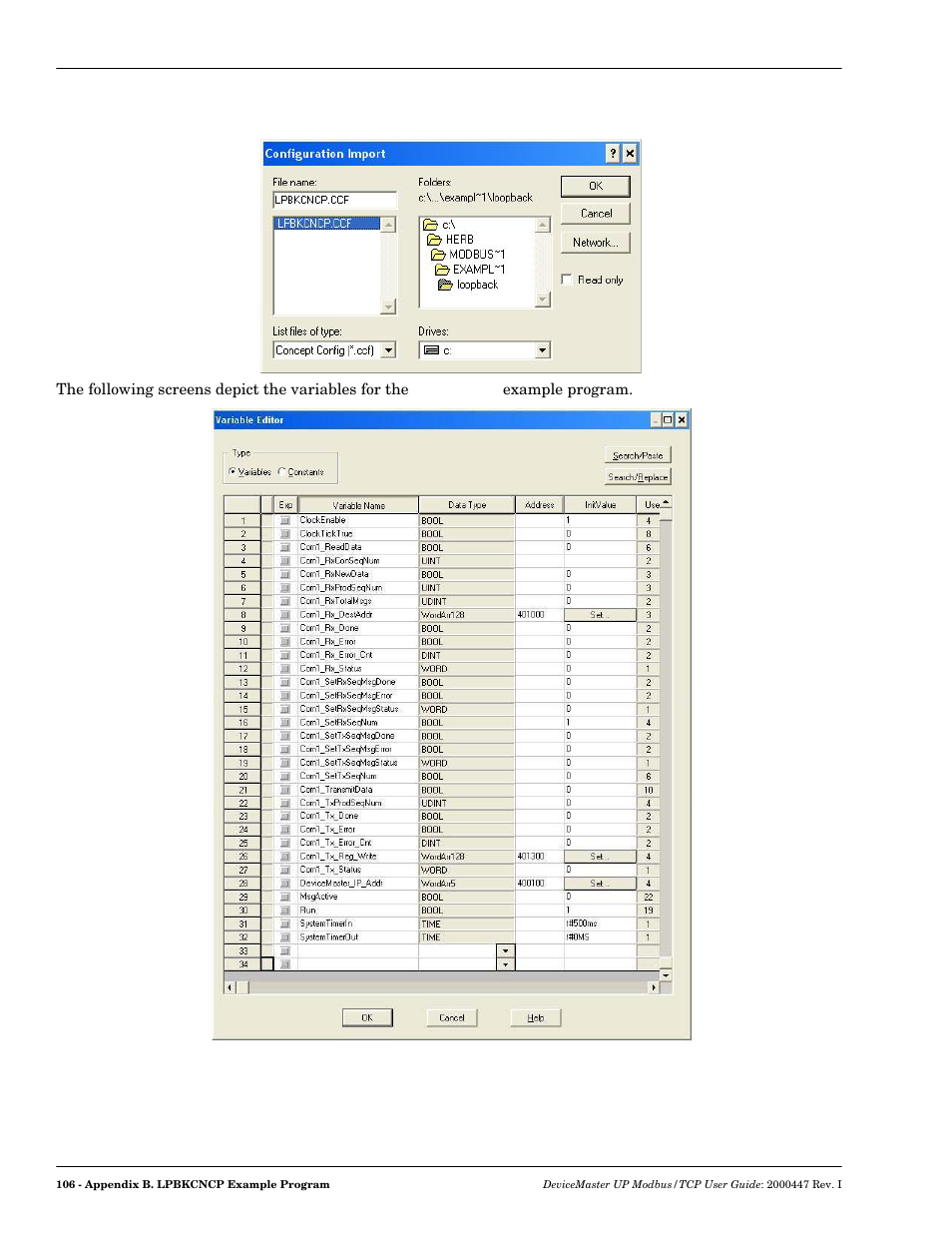Click the Folders list down scroll arrow

point(543,300)
